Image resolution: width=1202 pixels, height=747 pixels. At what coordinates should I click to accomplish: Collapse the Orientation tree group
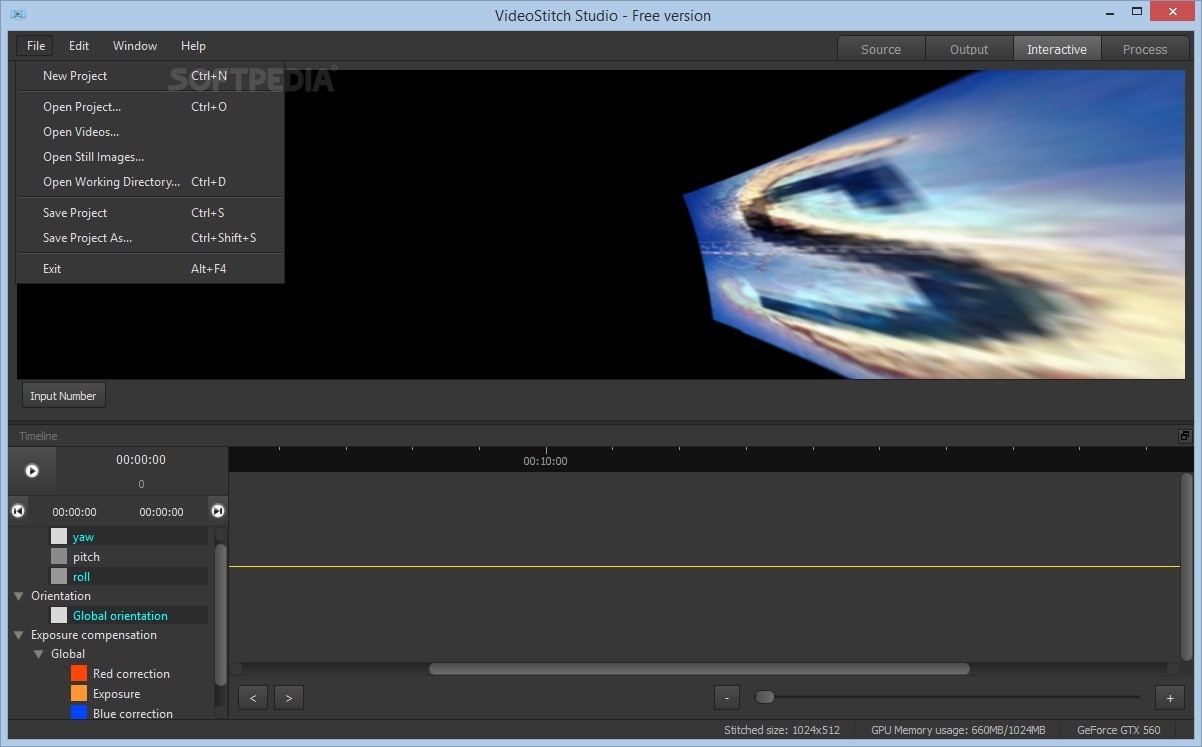18,596
